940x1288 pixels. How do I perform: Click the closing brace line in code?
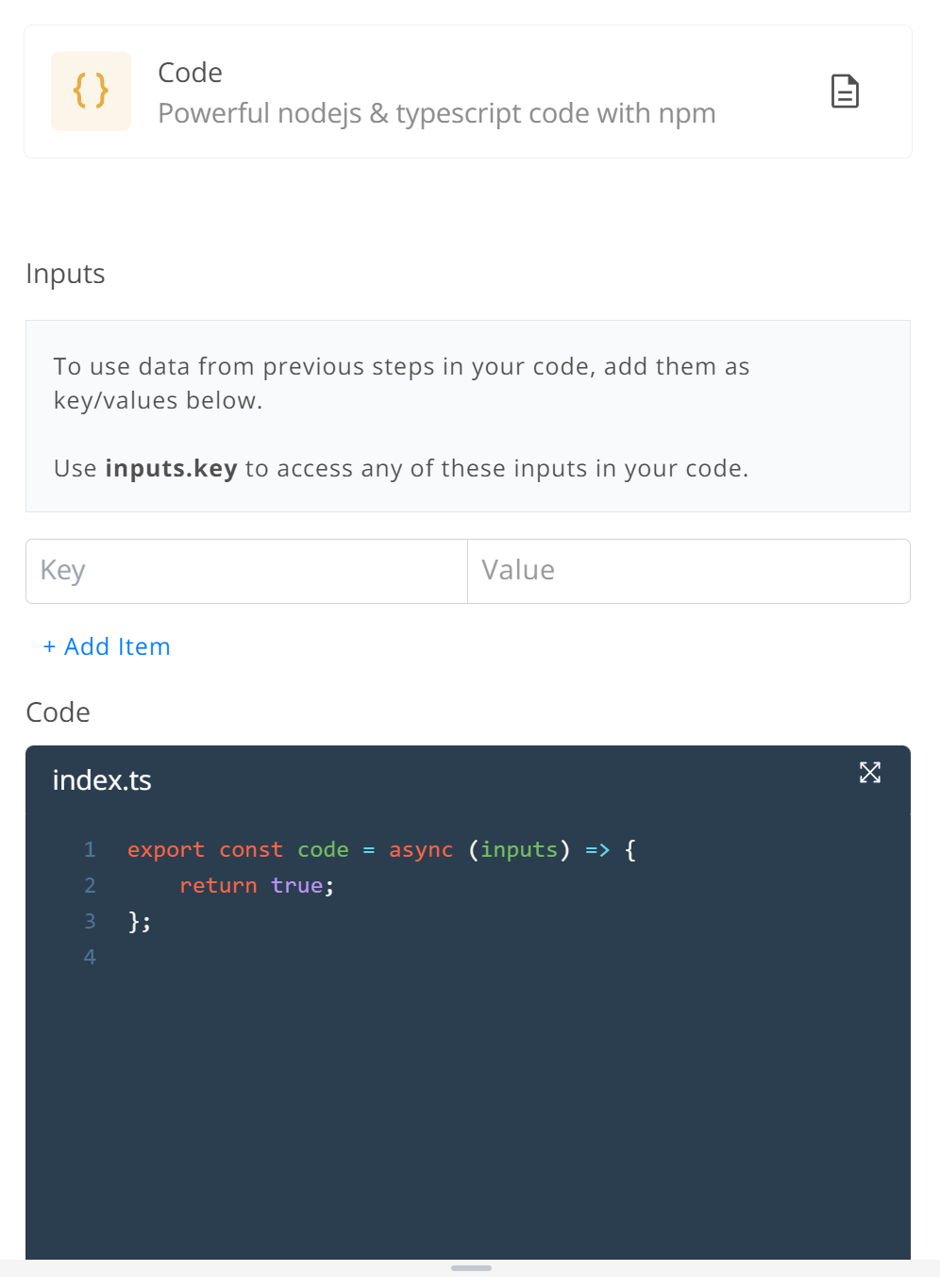(x=140, y=921)
